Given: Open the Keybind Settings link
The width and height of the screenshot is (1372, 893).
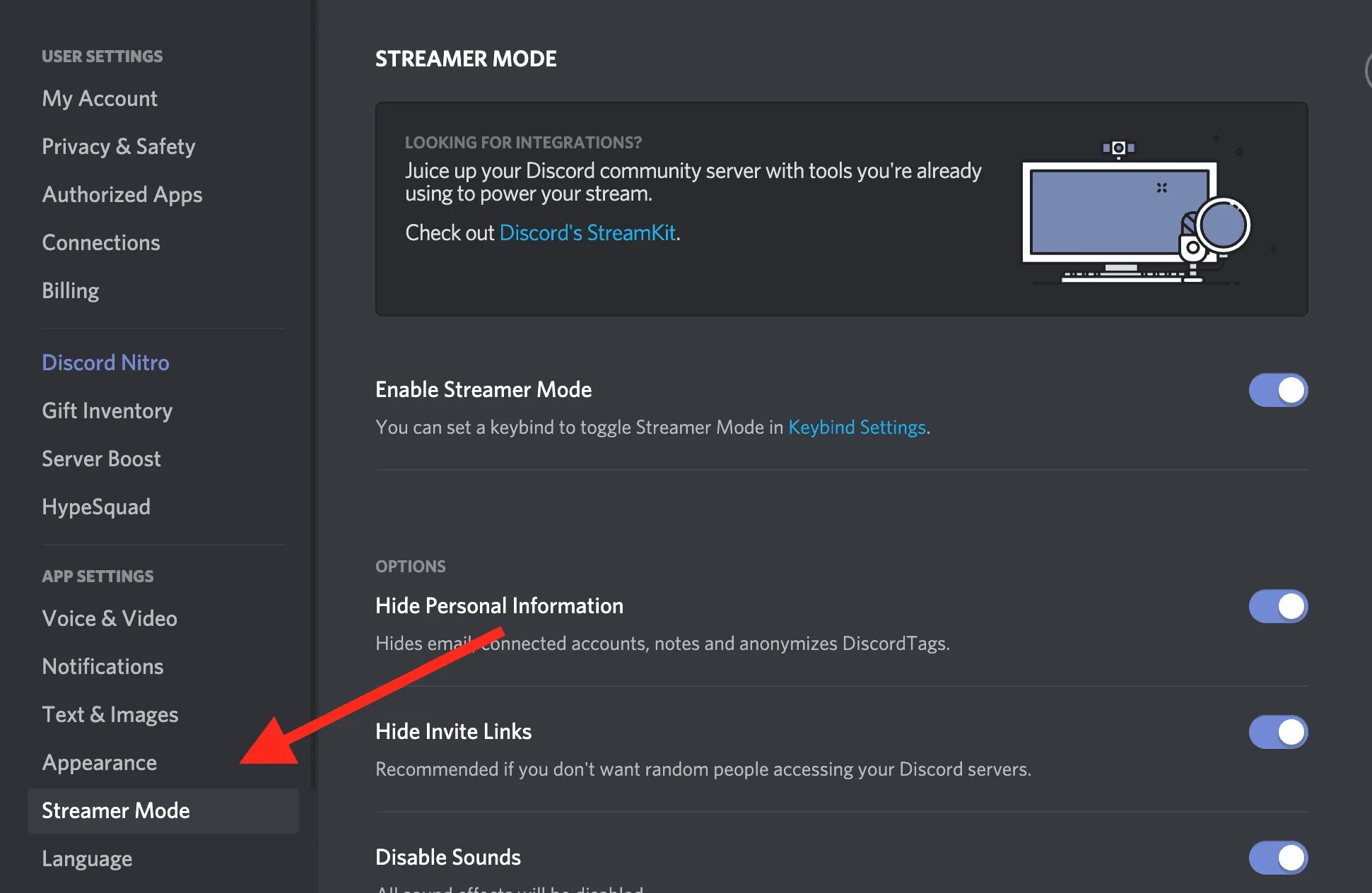Looking at the screenshot, I should pos(857,427).
